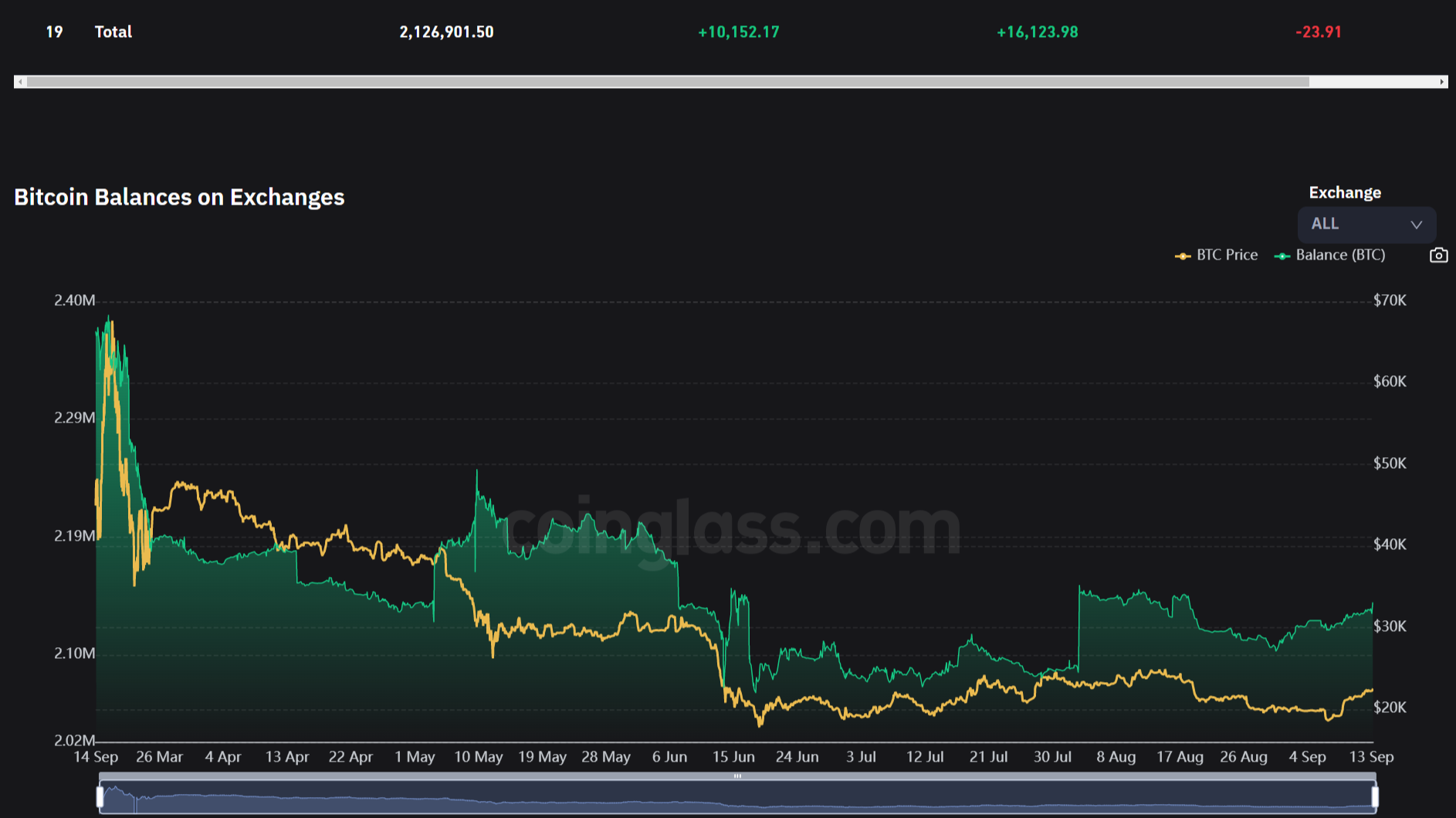Click total balance value 2,126,901.50

(446, 32)
